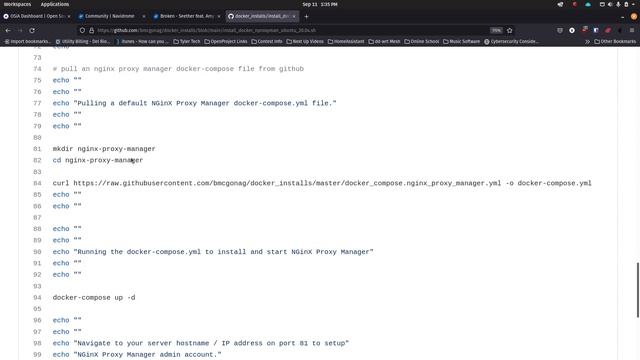Image resolution: width=640 pixels, height=360 pixels.
Task: Select the docker_installs GitHub tab
Action: tap(262, 16)
